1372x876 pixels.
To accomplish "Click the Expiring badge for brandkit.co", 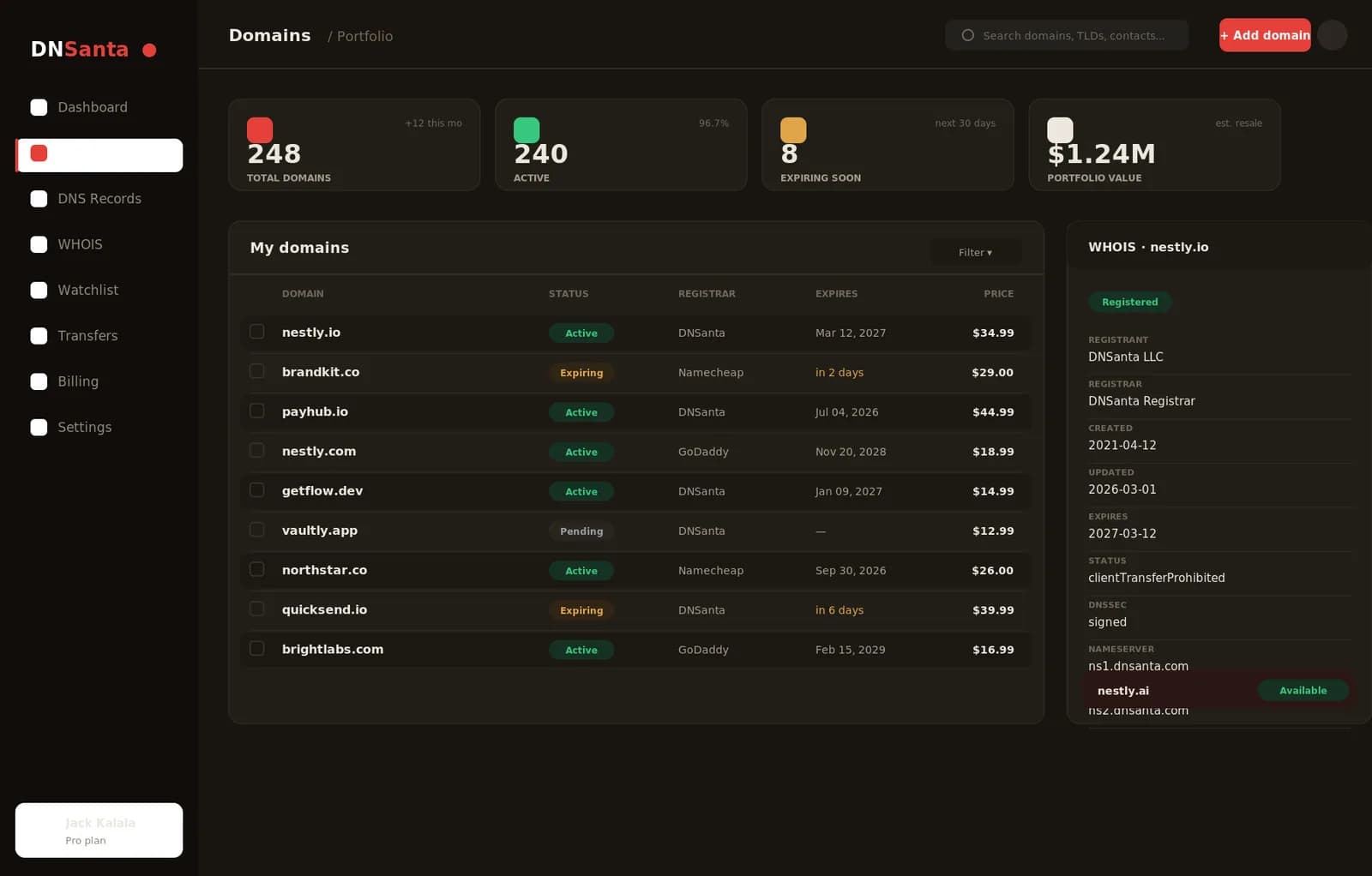I will (581, 373).
